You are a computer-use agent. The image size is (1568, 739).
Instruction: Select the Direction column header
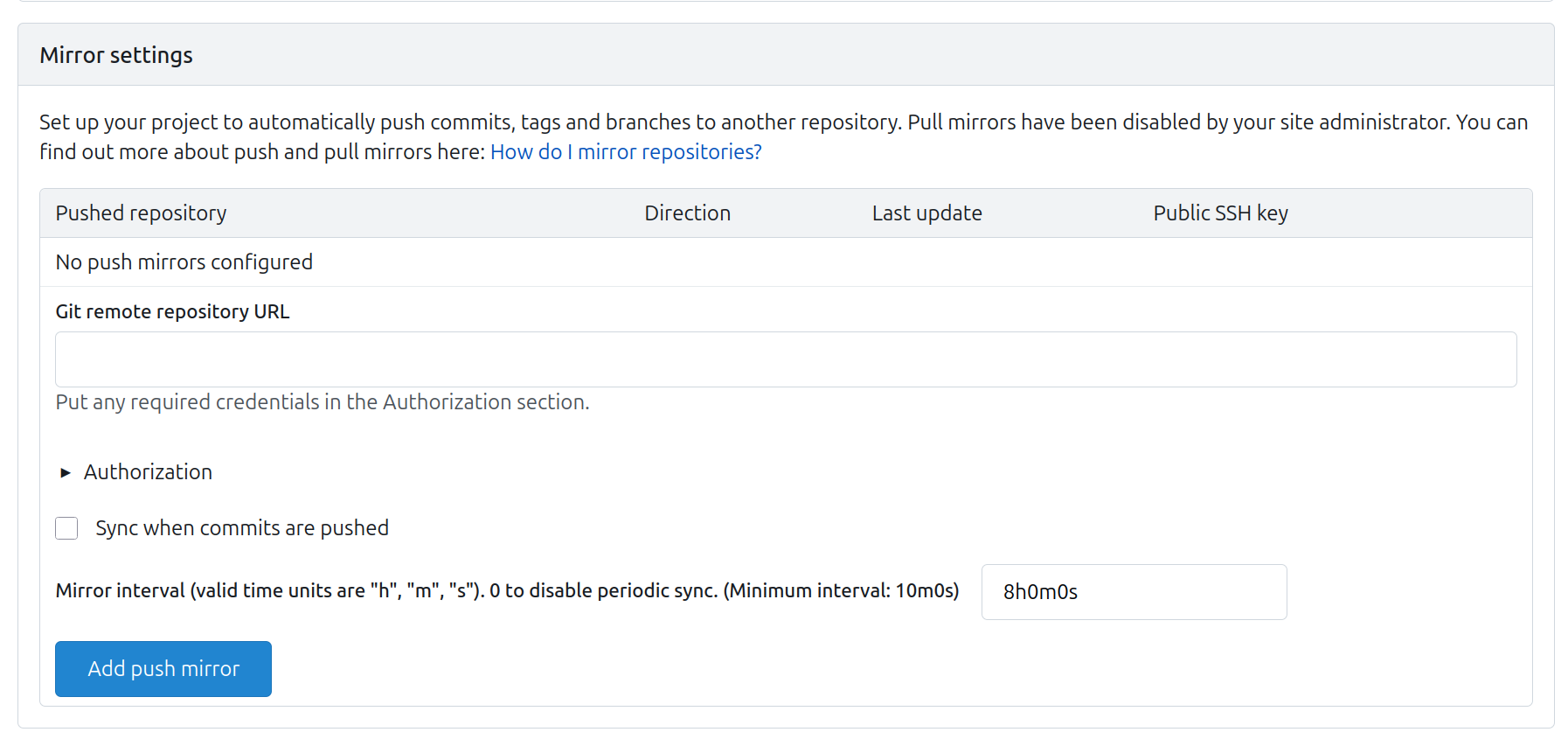687,213
